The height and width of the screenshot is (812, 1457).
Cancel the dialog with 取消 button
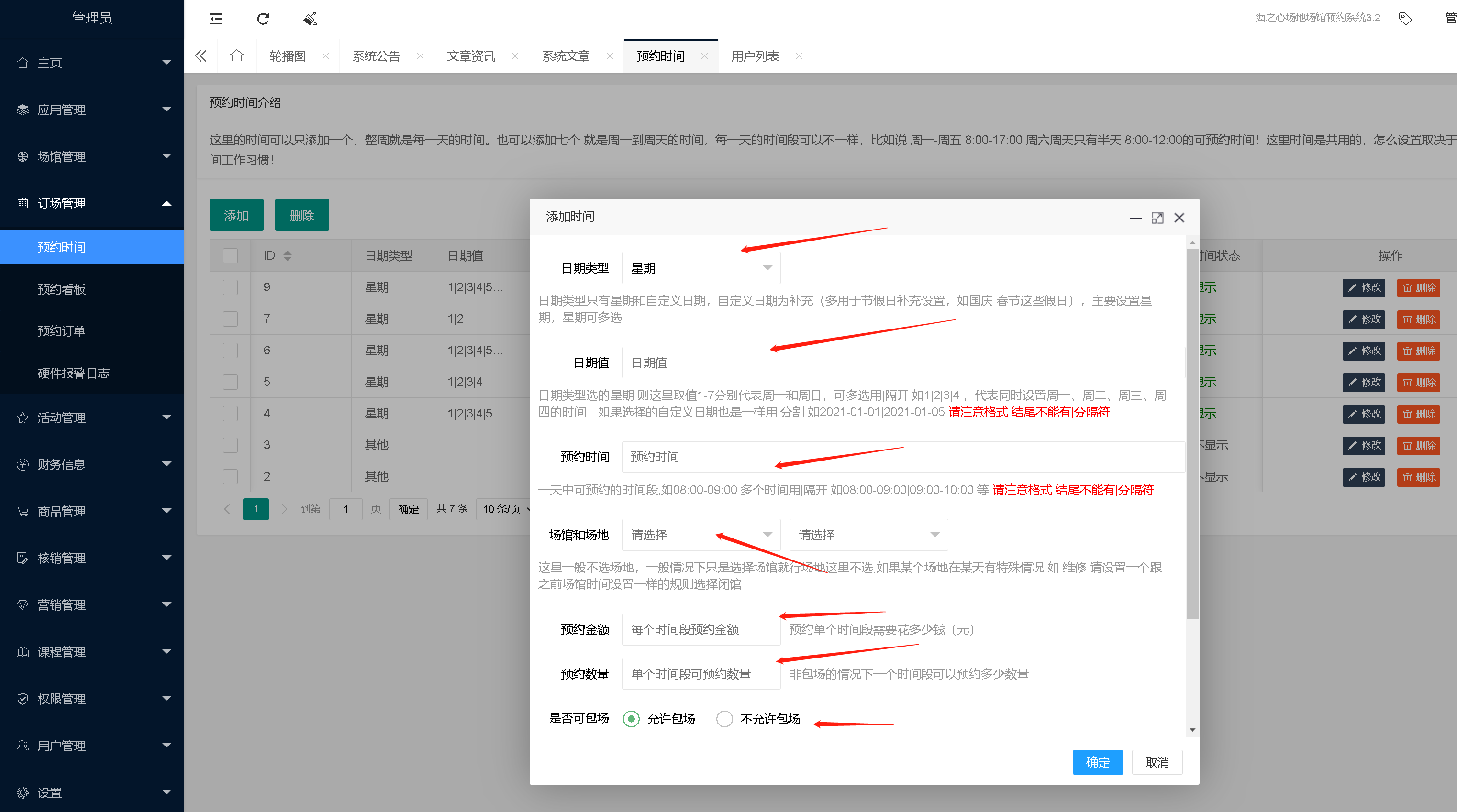pyautogui.click(x=1157, y=762)
